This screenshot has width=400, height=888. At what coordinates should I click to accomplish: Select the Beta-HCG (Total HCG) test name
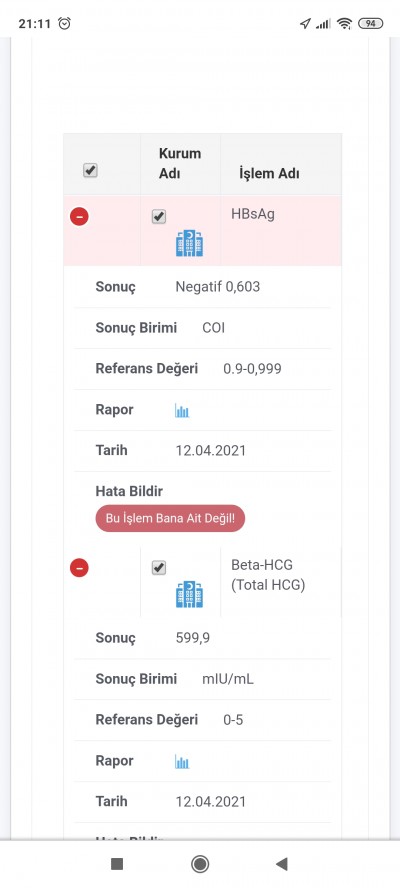[x=268, y=575]
